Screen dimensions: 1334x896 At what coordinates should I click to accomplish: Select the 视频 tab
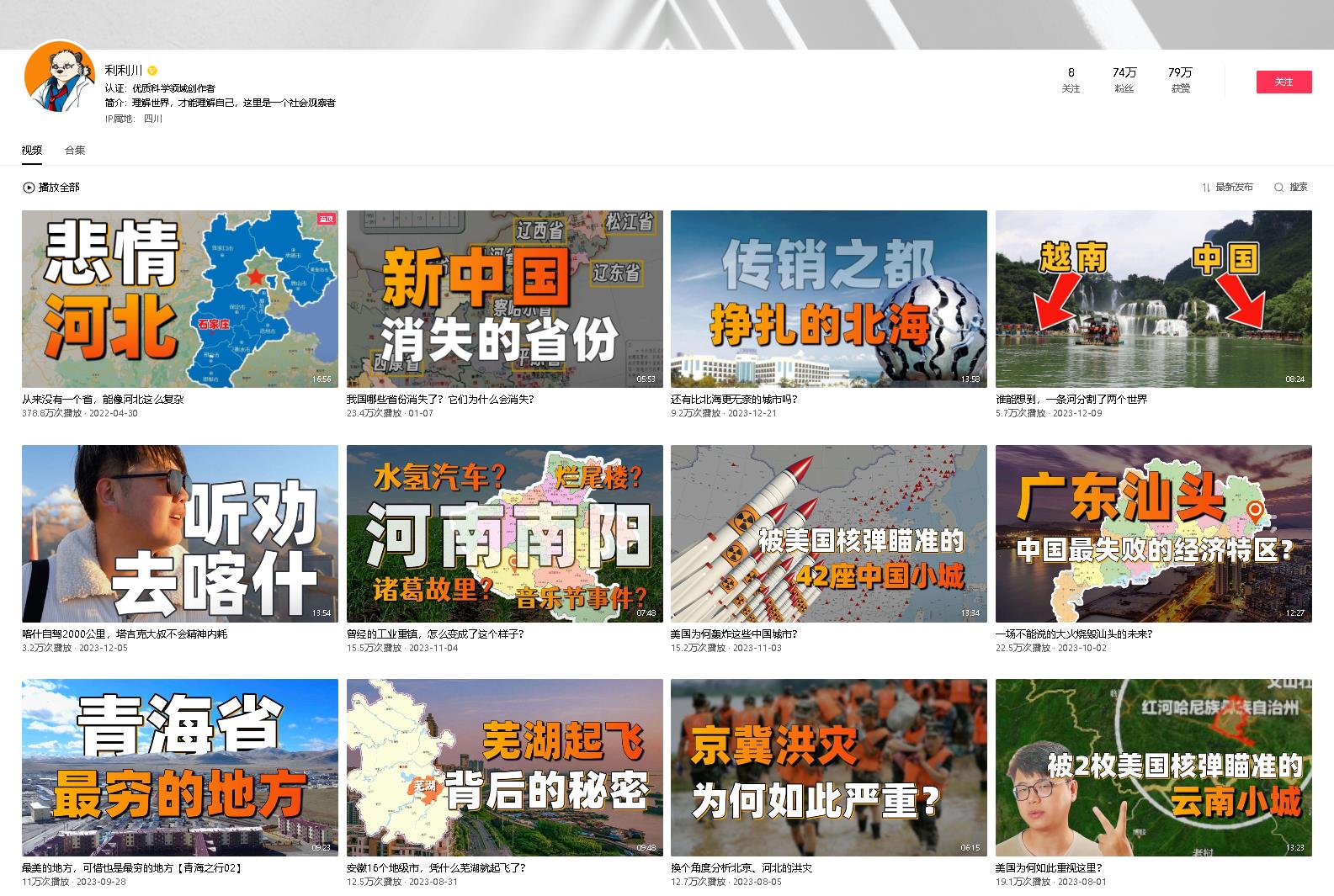(32, 151)
